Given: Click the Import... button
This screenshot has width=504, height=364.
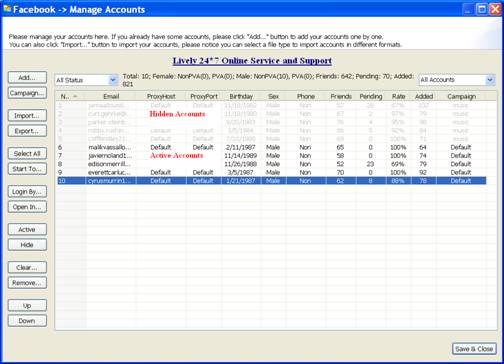Looking at the screenshot, I should (x=27, y=116).
